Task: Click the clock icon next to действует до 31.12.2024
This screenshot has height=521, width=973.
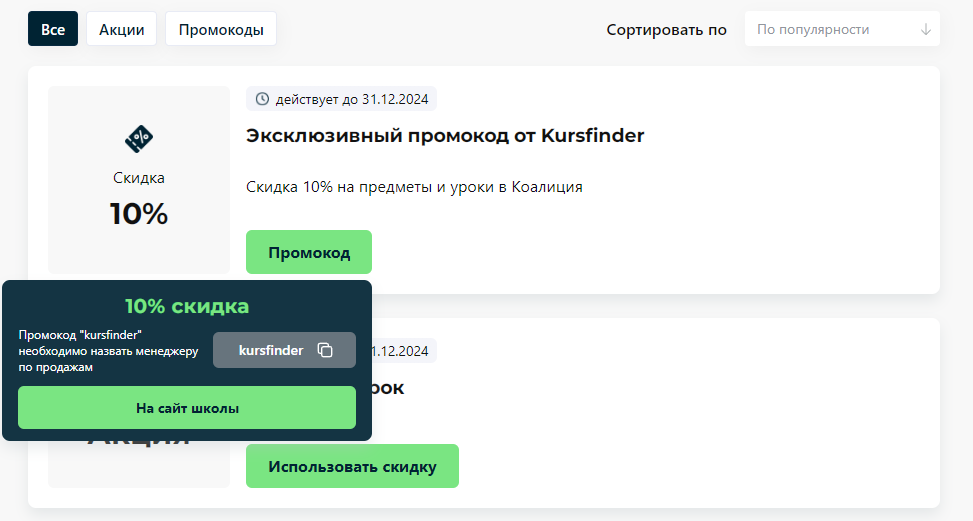Action: pos(262,99)
